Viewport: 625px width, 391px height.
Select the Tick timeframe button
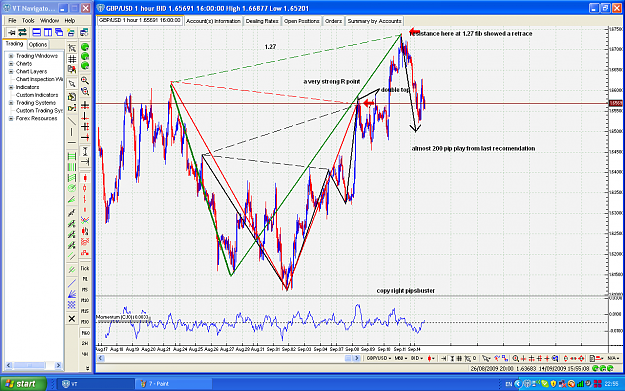(x=85, y=268)
